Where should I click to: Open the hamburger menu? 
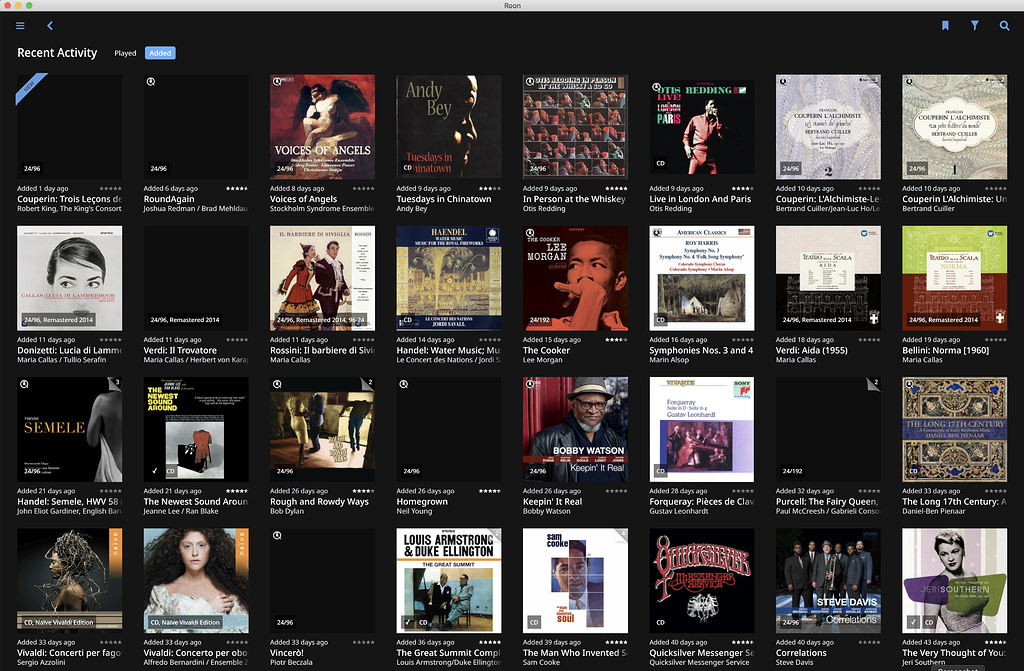[19, 26]
